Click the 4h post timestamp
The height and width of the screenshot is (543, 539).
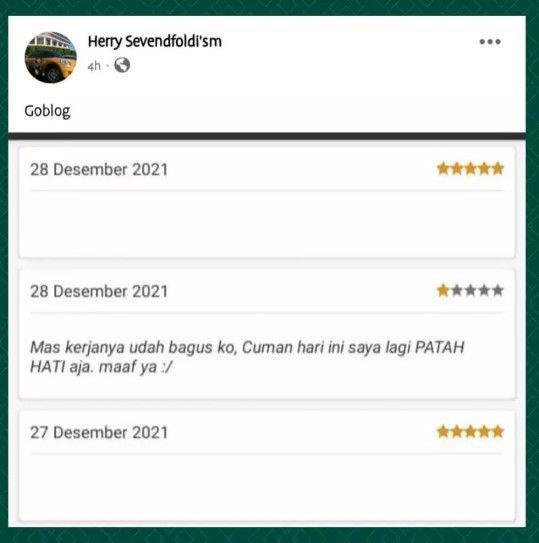coord(94,66)
